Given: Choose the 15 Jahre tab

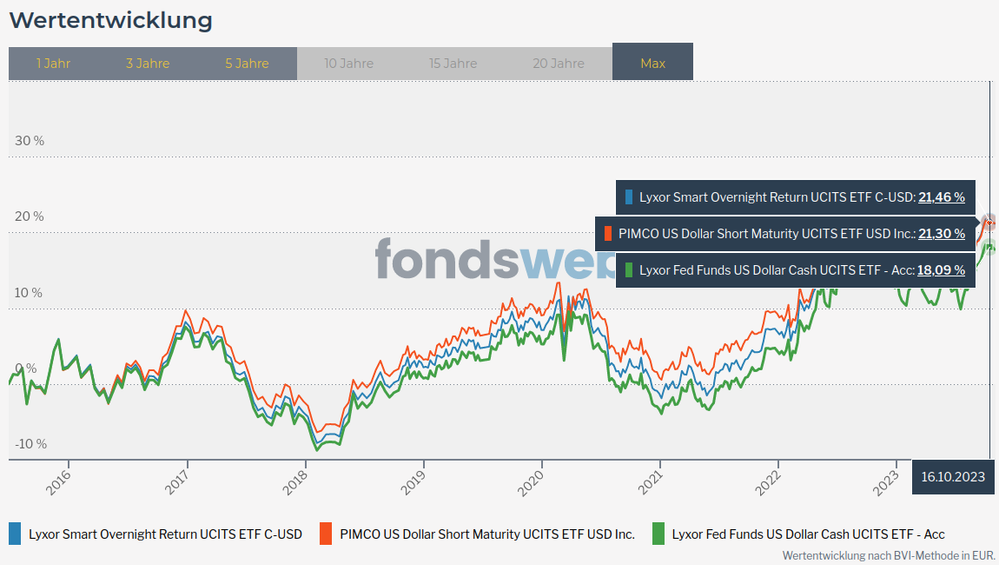Looking at the screenshot, I should [453, 63].
